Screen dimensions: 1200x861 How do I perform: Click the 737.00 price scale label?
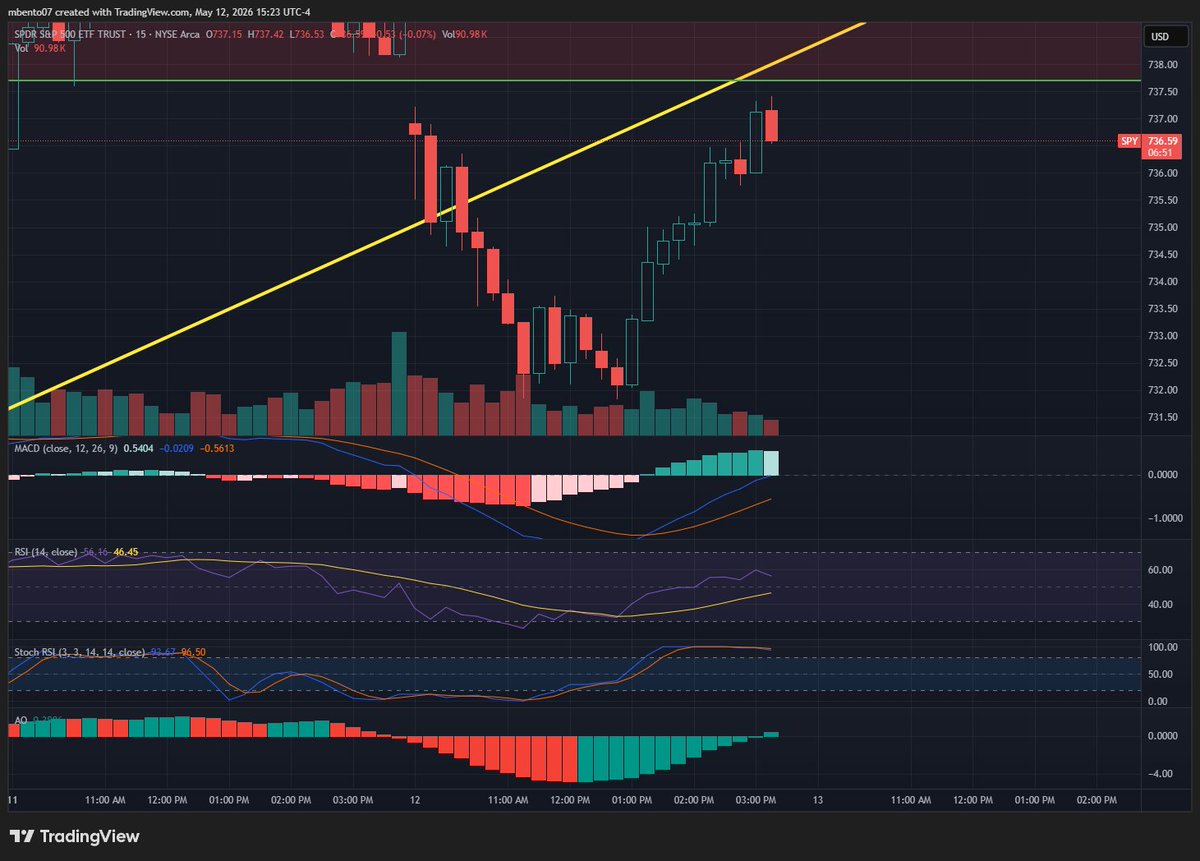pyautogui.click(x=1162, y=119)
